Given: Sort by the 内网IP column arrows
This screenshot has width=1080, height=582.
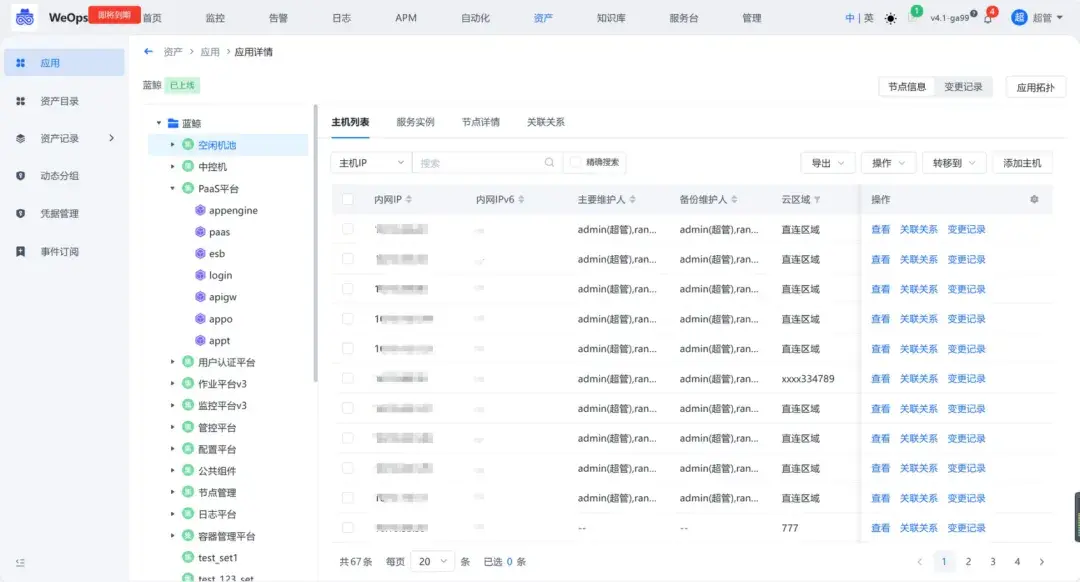Looking at the screenshot, I should pyautogui.click(x=408, y=199).
